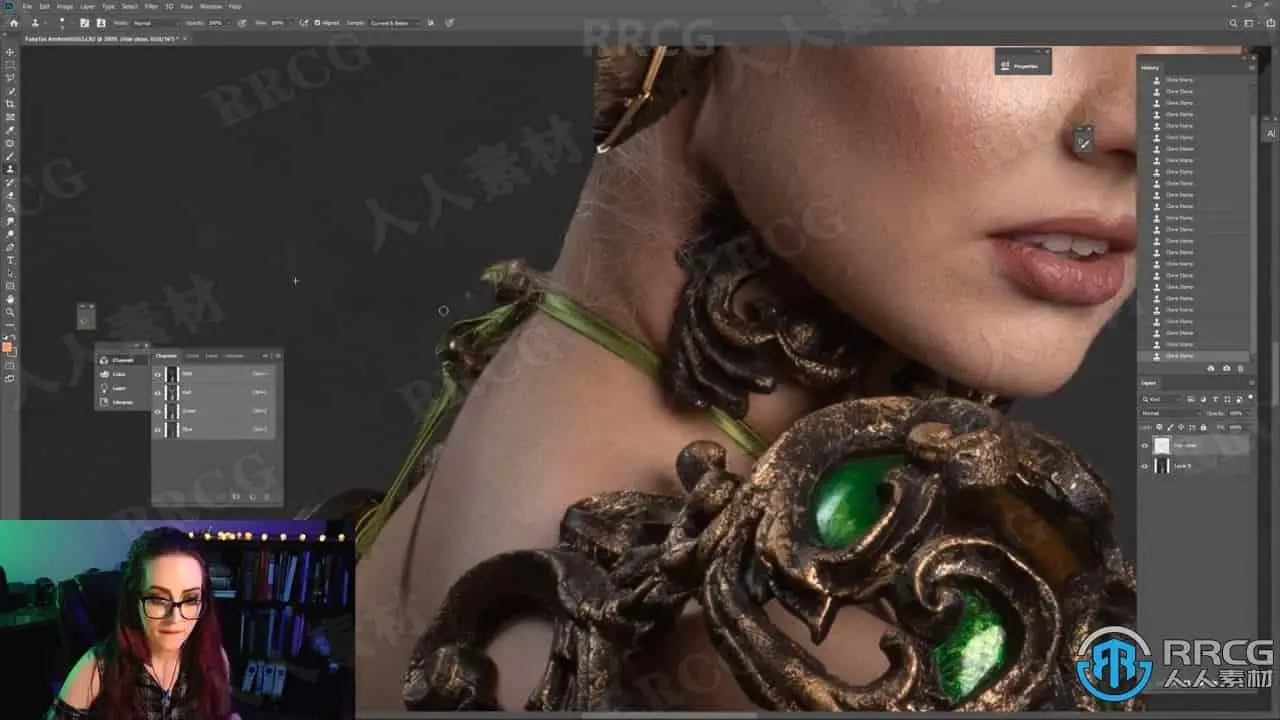Click the Home icon in options bar
Image resolution: width=1280 pixels, height=720 pixels.
pyautogui.click(x=13, y=22)
